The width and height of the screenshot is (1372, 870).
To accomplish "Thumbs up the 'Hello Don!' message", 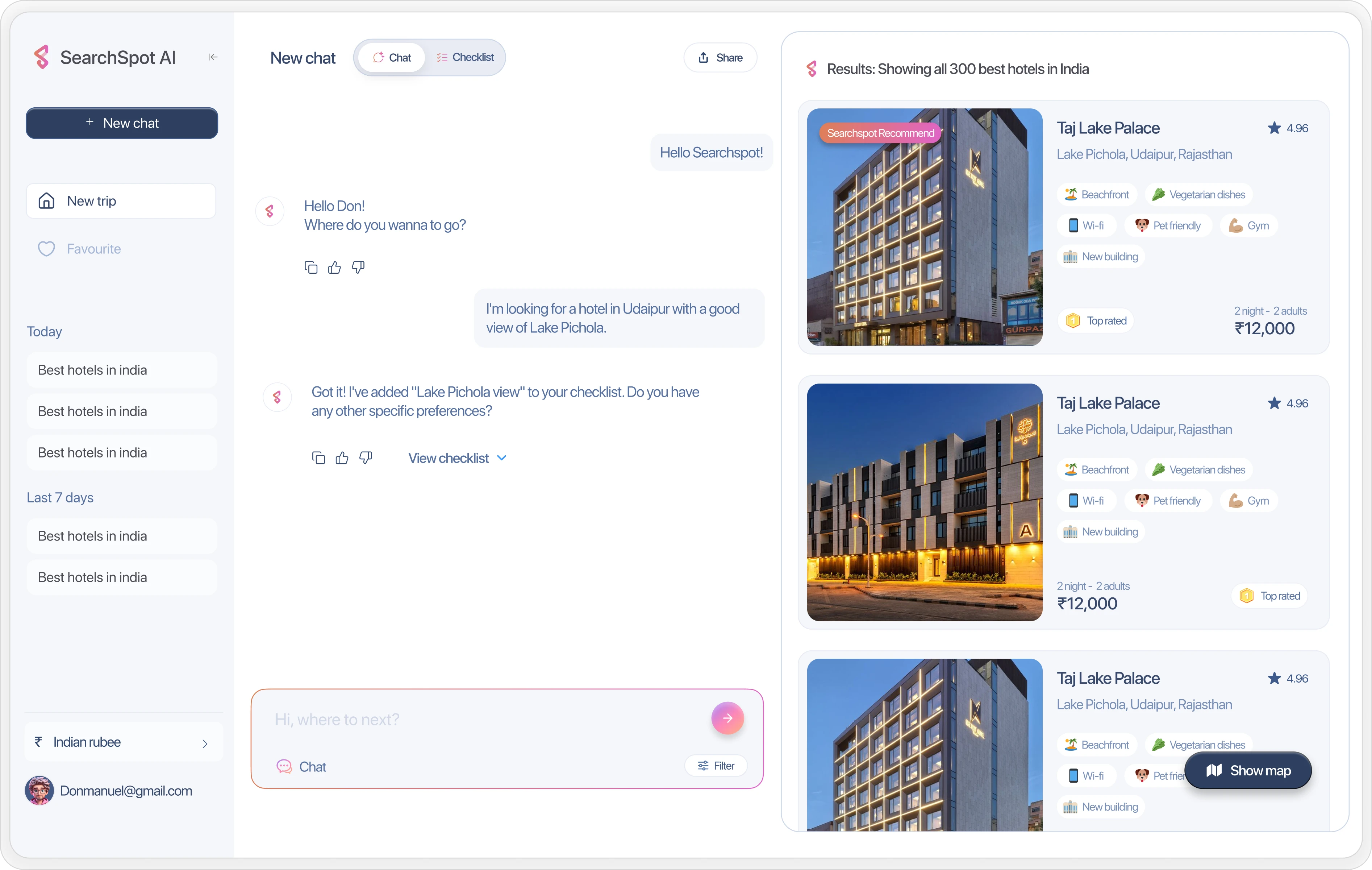I will 334,268.
